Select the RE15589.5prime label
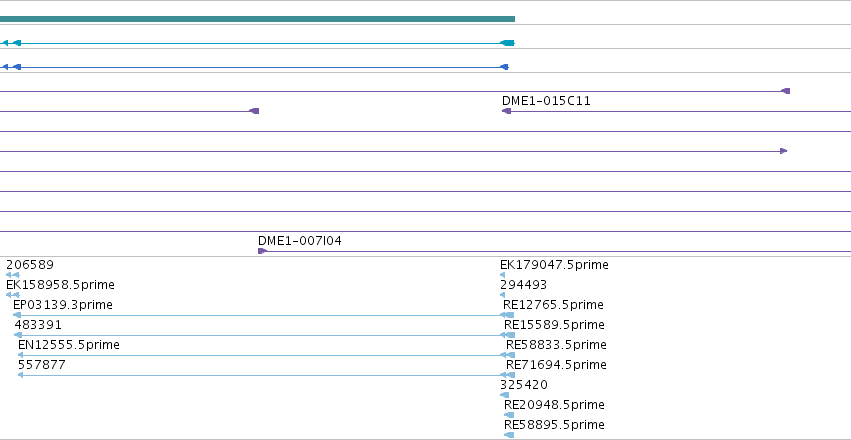 [554, 325]
